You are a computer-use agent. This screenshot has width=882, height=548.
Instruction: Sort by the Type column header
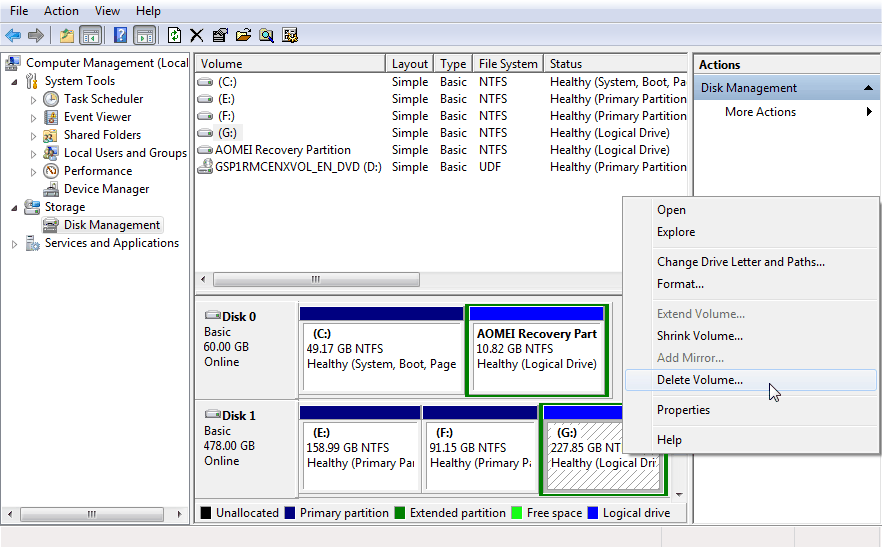coord(453,64)
